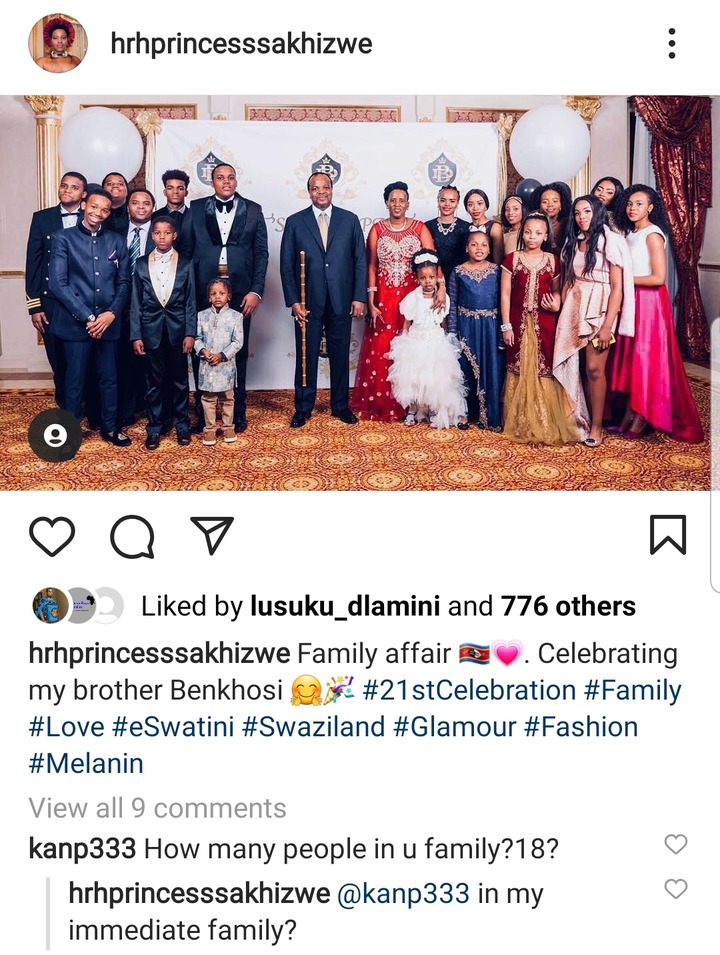The image size is (720, 955).
Task: Open the #Swaziland hashtag
Action: pyautogui.click(x=313, y=727)
